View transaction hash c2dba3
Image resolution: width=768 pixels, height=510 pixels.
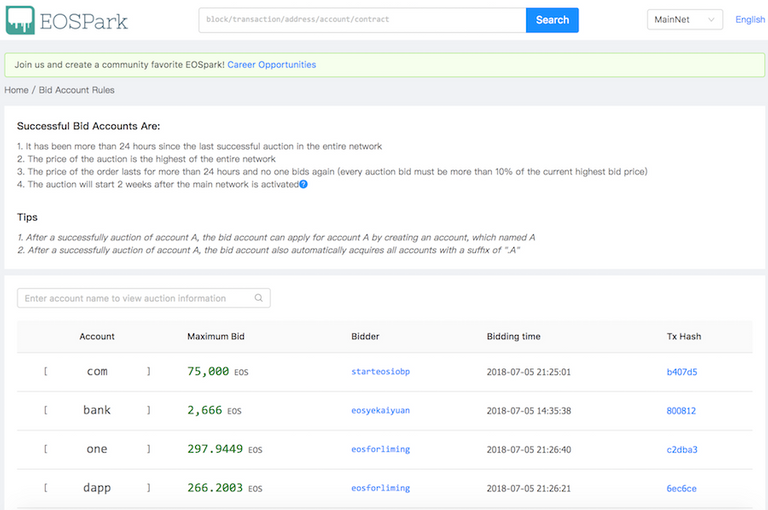click(681, 450)
